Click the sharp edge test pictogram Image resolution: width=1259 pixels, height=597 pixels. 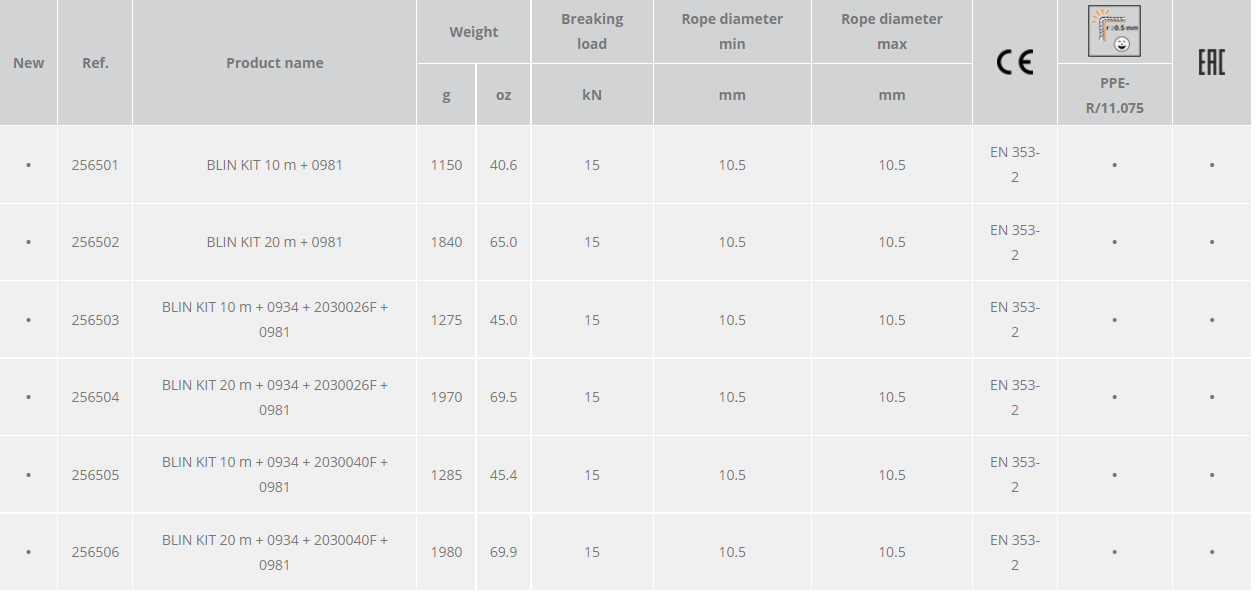click(x=1114, y=31)
